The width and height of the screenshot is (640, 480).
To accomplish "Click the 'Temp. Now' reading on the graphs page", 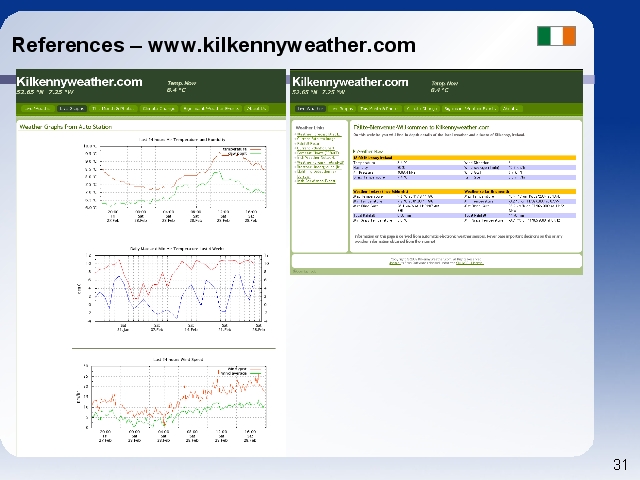I will point(181,86).
